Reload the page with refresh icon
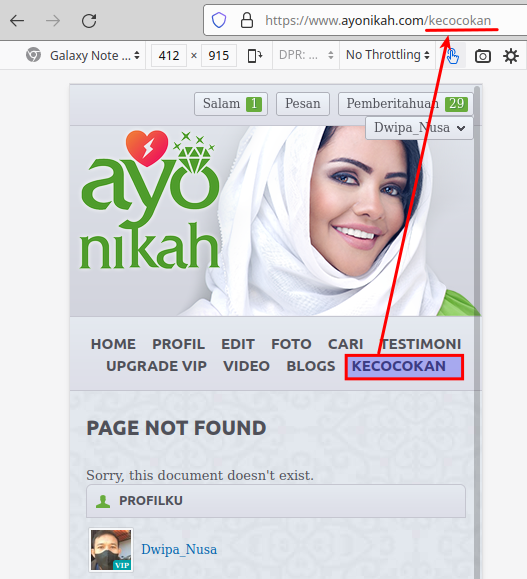Screen dimensions: 527x579 [x=89, y=21]
